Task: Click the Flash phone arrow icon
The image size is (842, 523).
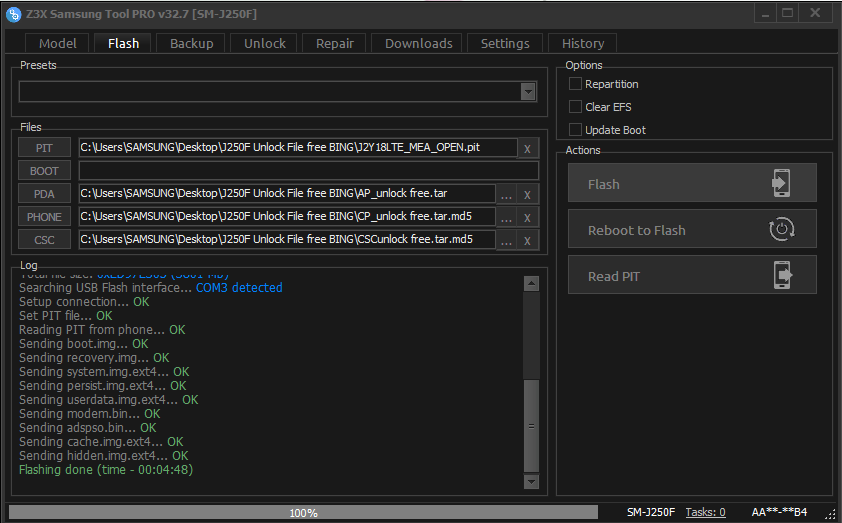Action: [781, 183]
